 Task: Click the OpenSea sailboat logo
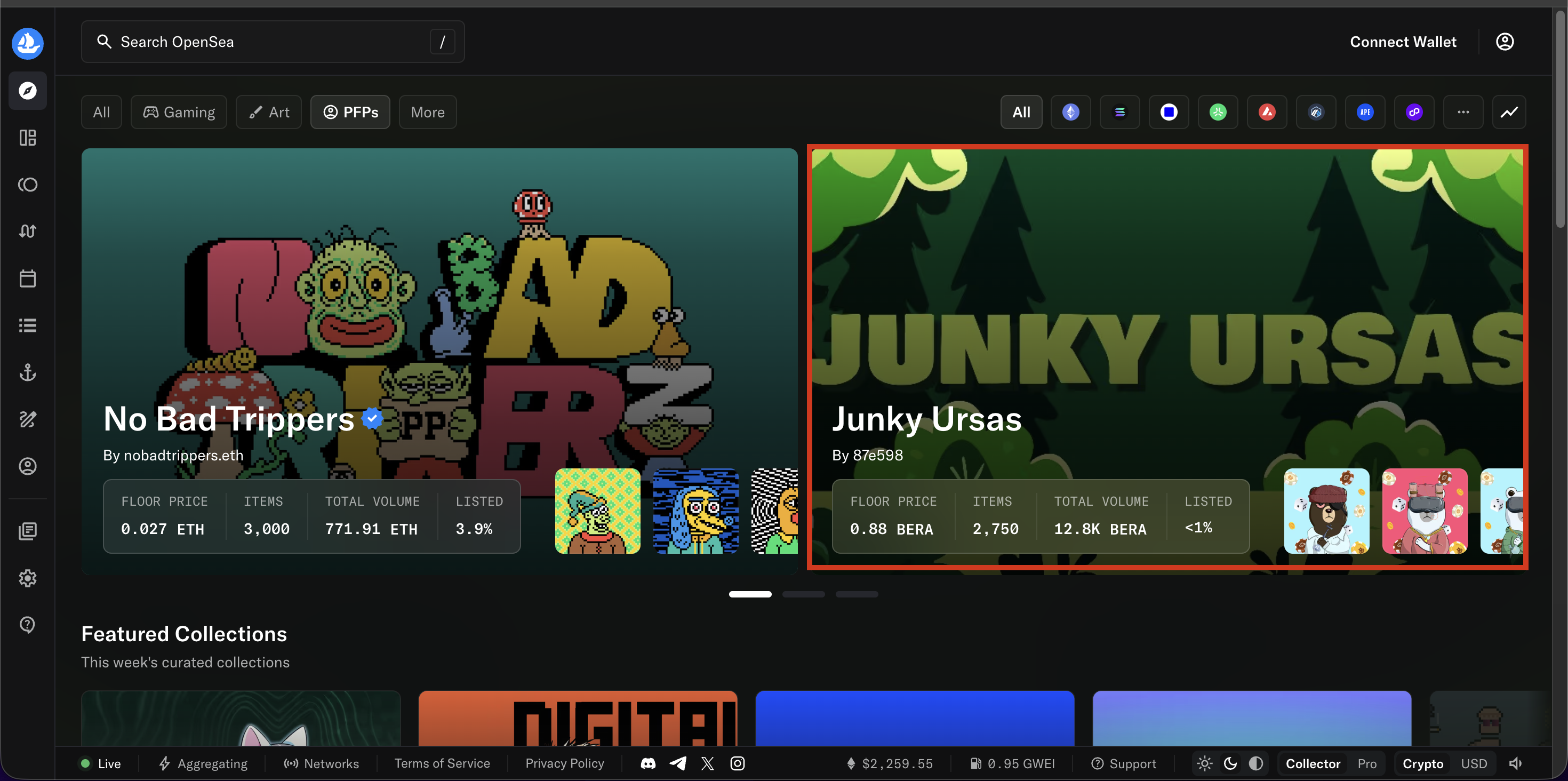tap(27, 43)
